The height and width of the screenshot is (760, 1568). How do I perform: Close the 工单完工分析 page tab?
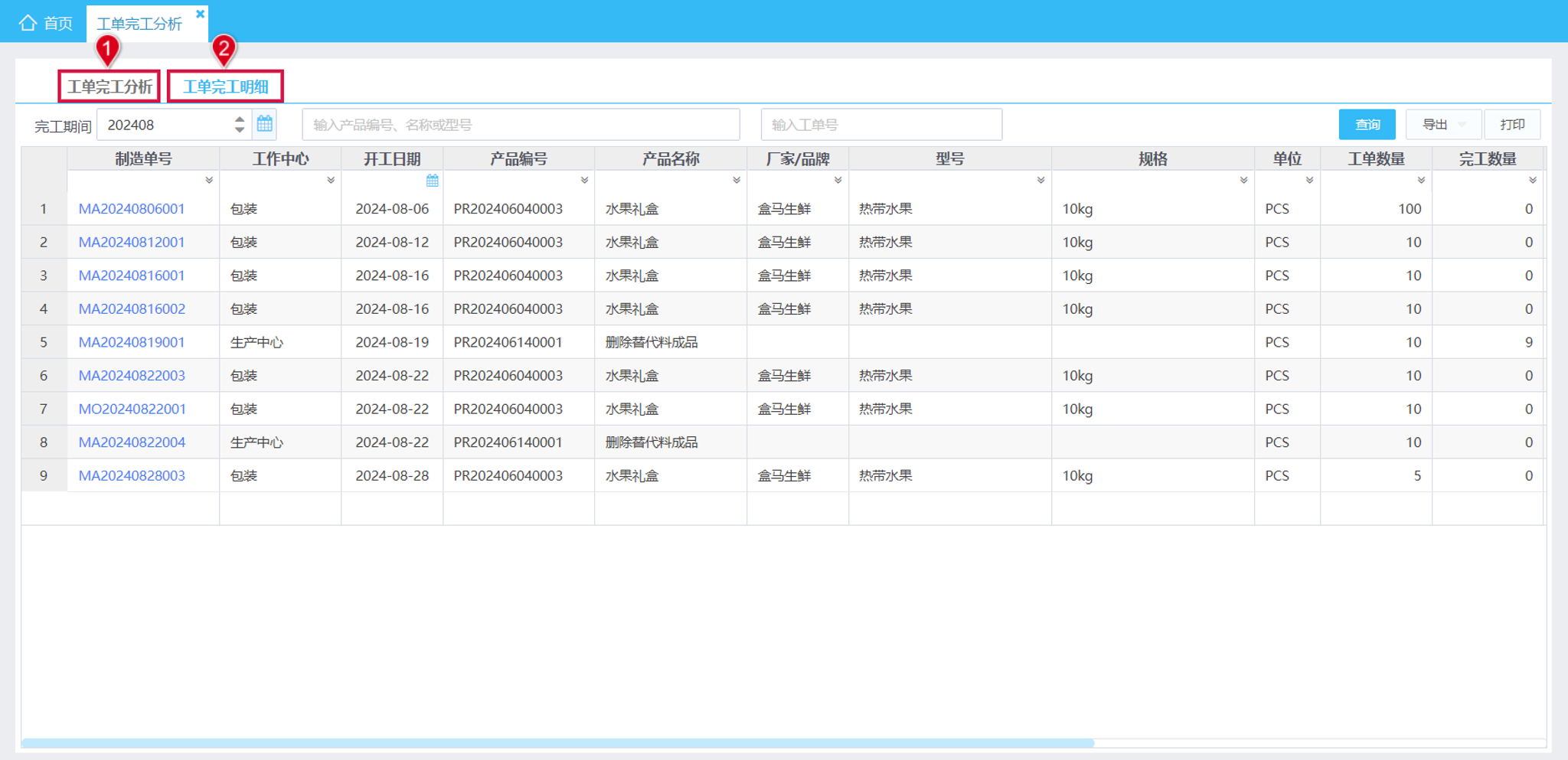pos(200,14)
